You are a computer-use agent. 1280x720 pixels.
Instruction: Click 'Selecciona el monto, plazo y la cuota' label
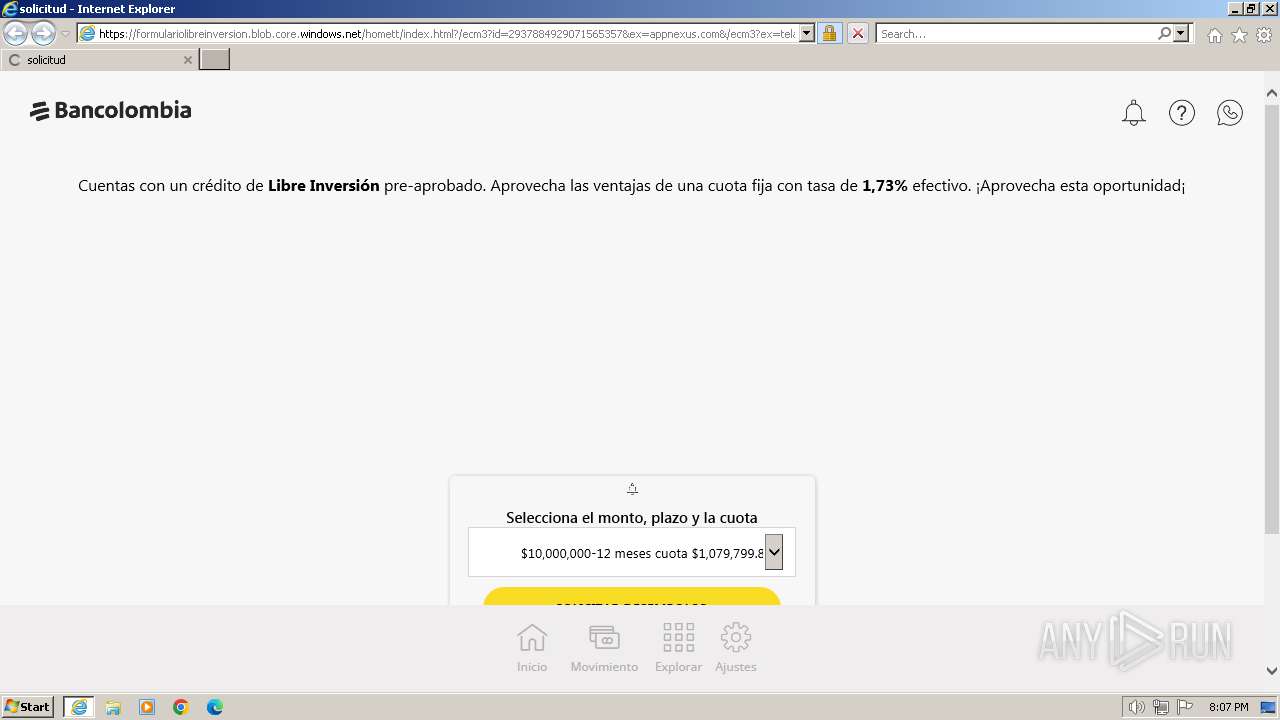(632, 518)
